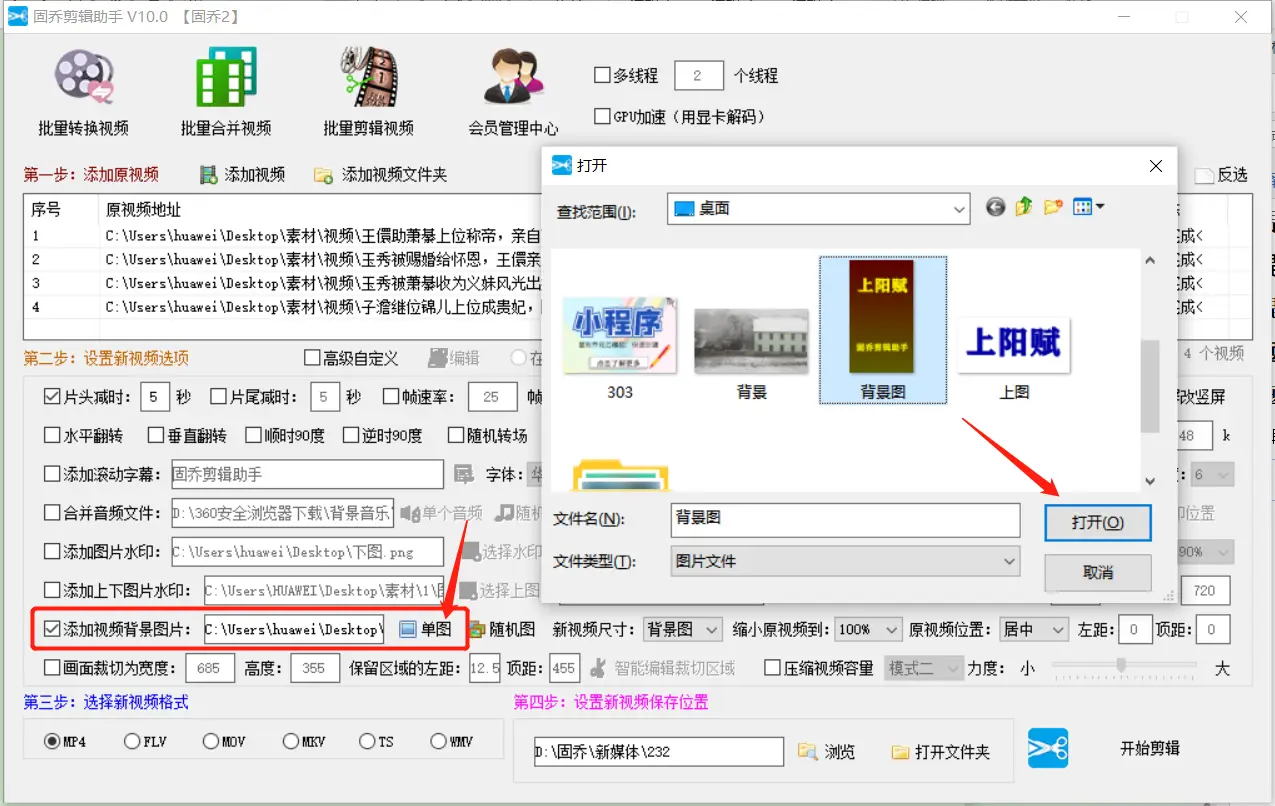1275x806 pixels.
Task: Click 单个音频 icon
Action: coord(410,513)
